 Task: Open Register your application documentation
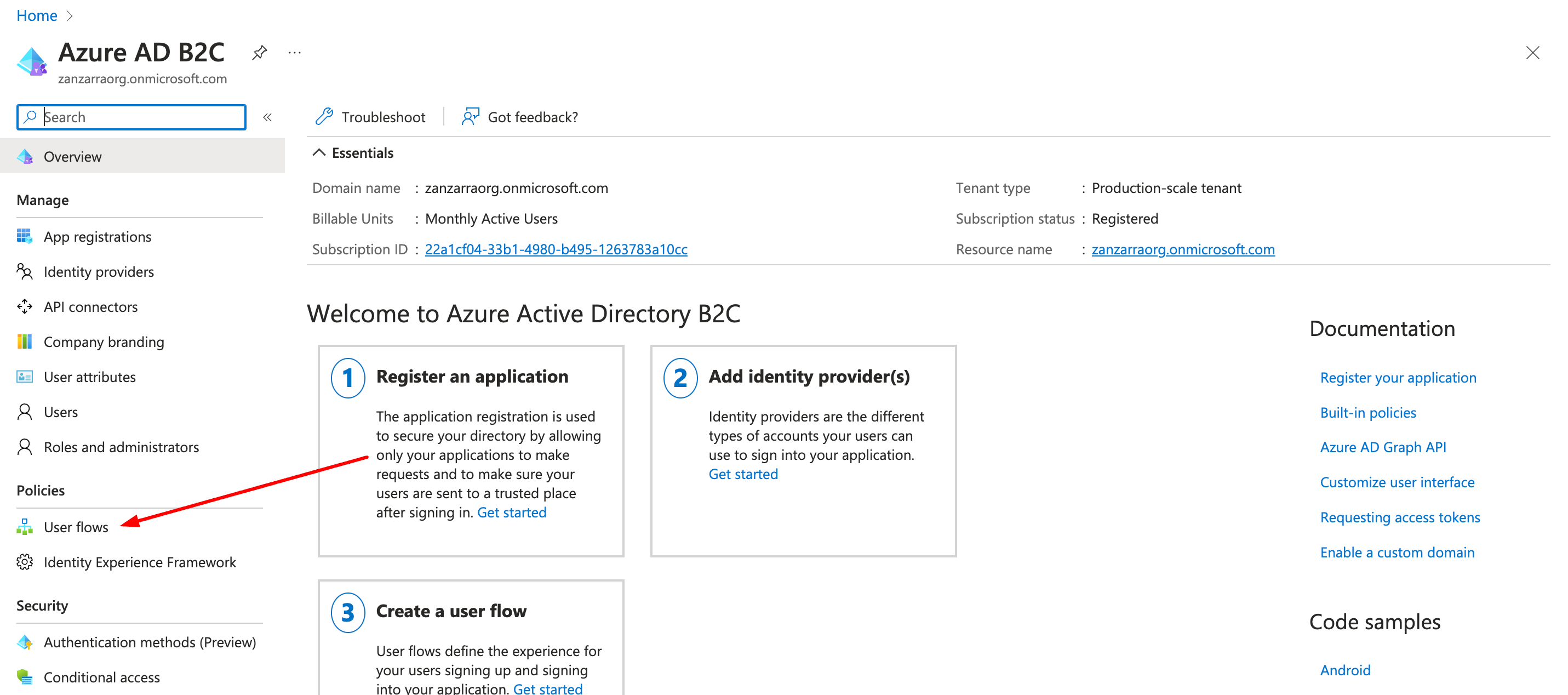[x=1398, y=377]
